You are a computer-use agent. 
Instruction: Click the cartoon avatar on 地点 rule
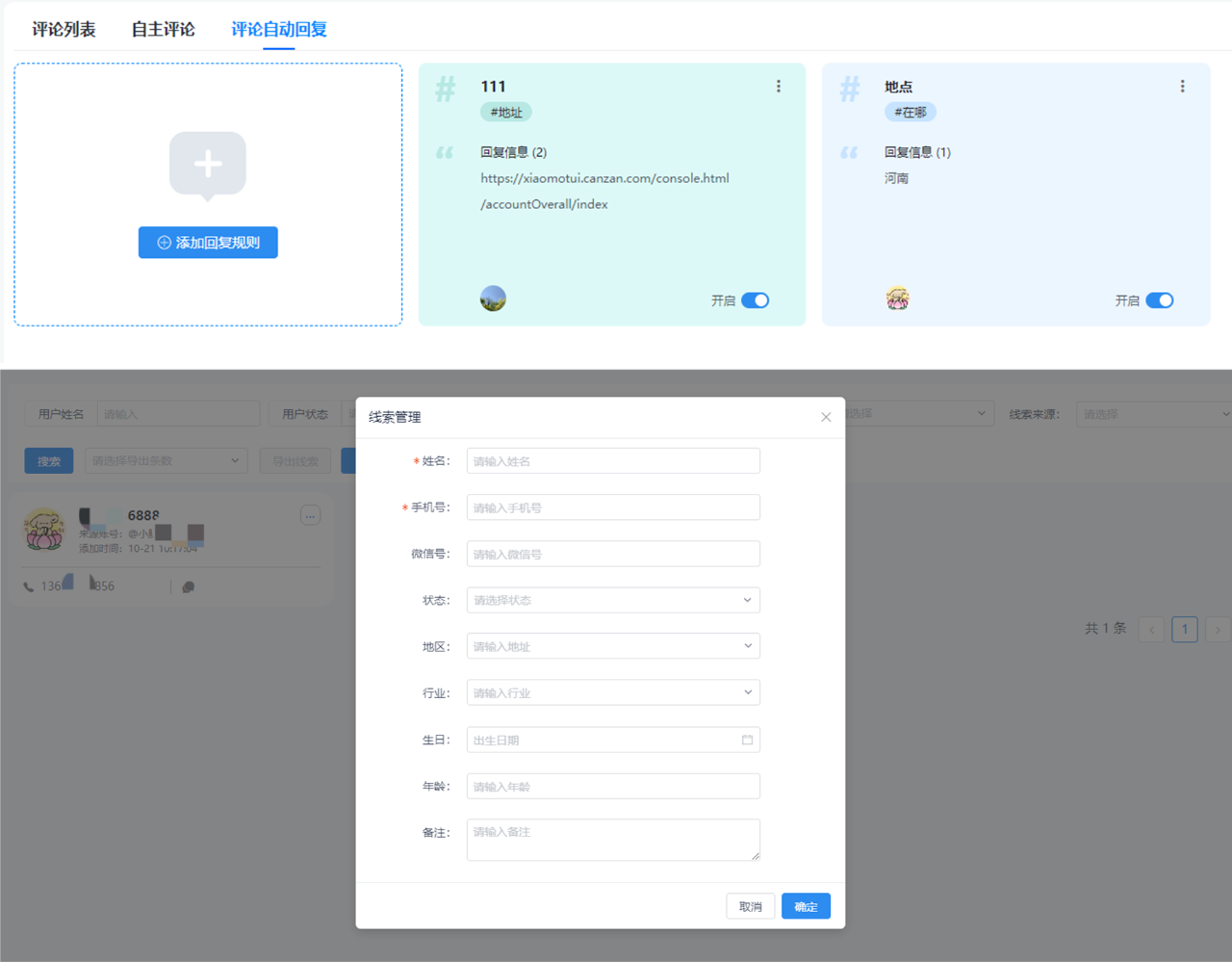pos(897,299)
